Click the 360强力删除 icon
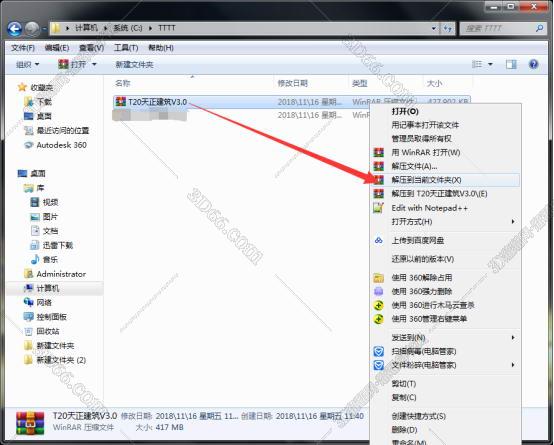Screen dimensions: 554x445 pos(378,292)
